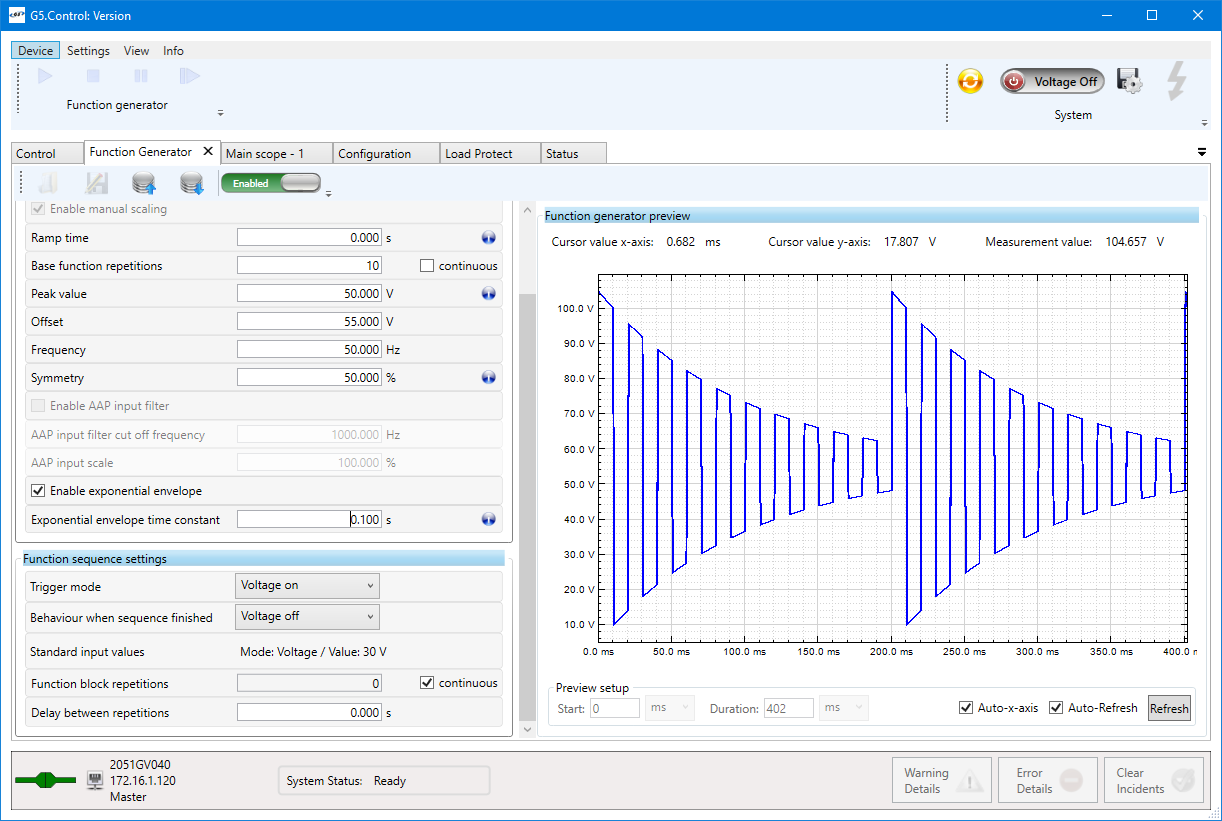Switch to the Load Protect tab
The height and width of the screenshot is (821, 1222).
(x=478, y=154)
